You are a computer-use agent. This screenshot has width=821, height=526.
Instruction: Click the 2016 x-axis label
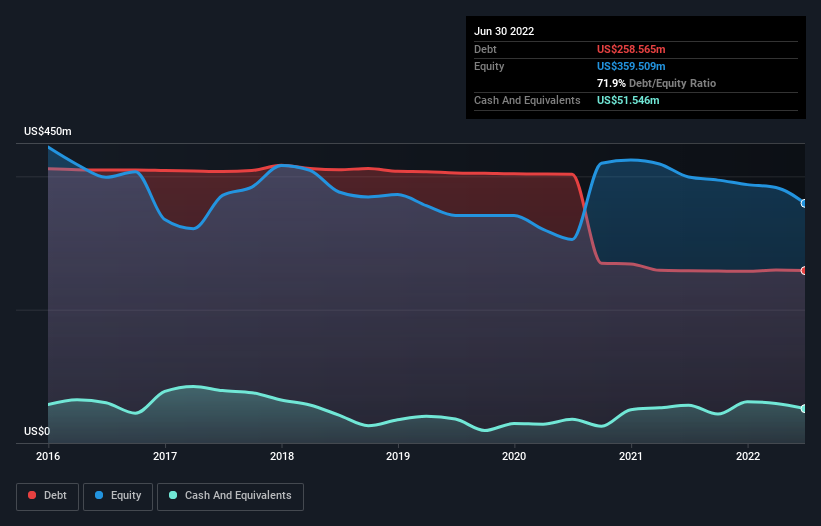point(48,456)
